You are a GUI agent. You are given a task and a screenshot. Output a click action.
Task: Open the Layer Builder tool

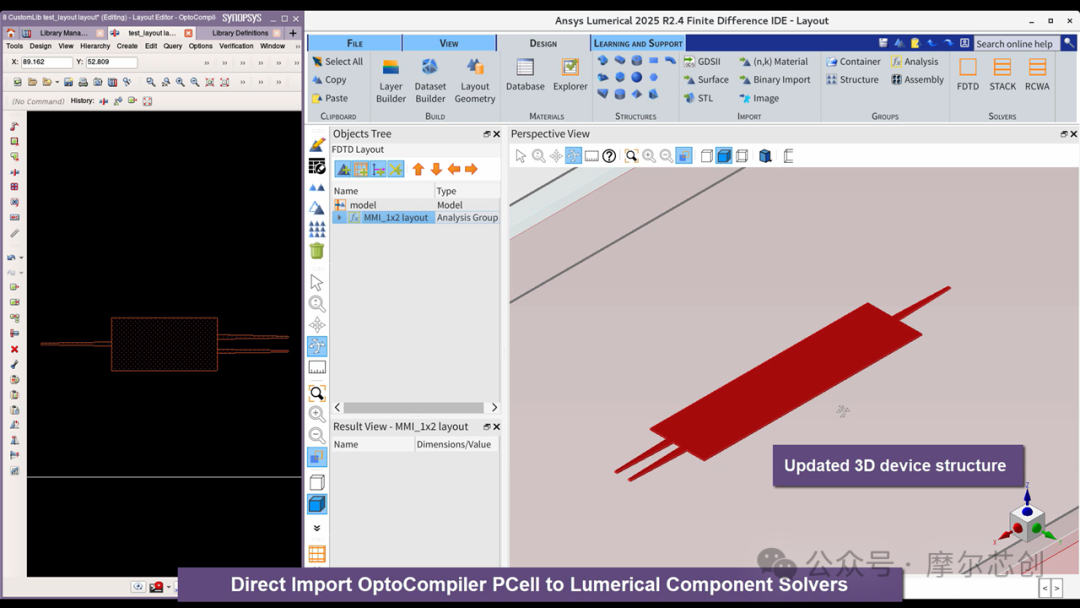point(391,81)
